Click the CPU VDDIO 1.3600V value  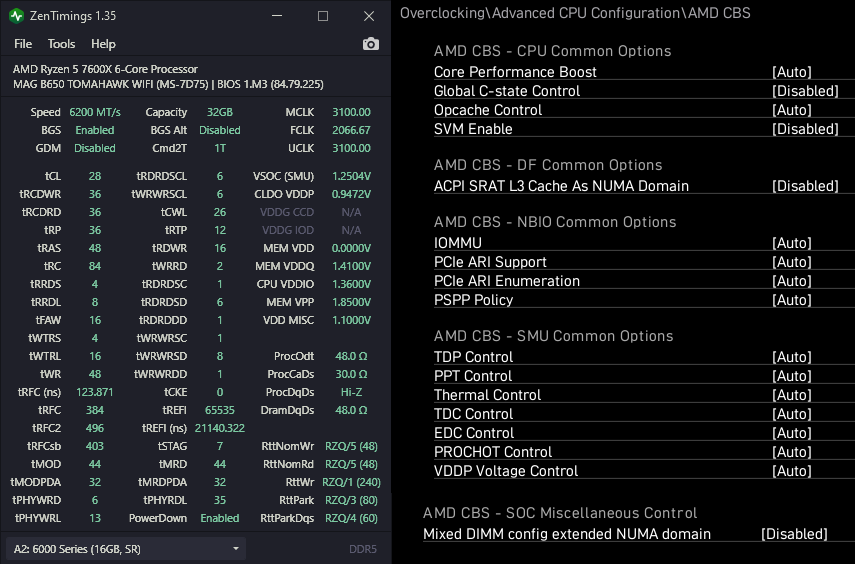351,284
